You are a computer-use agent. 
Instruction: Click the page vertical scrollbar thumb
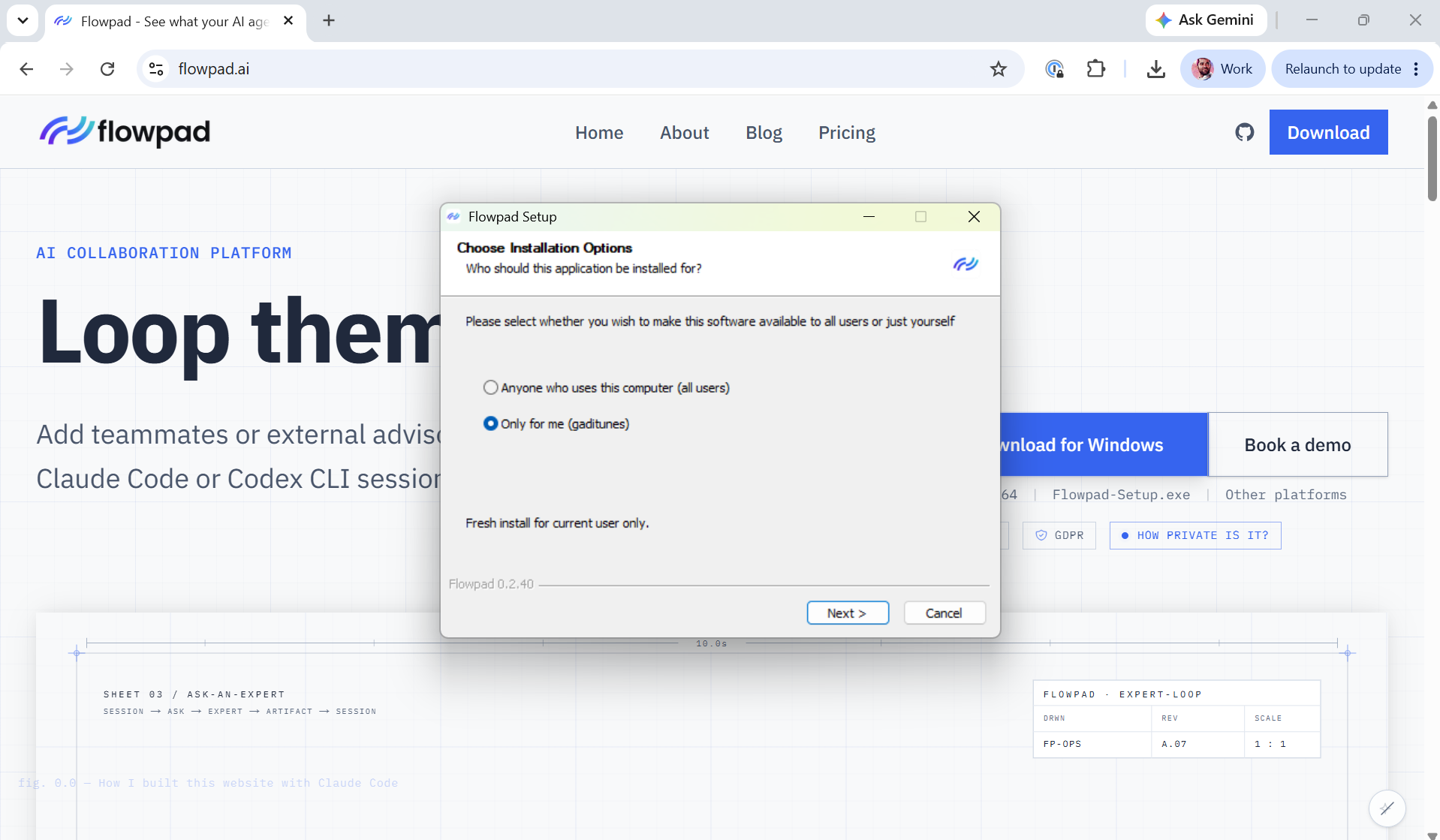pos(1432,158)
